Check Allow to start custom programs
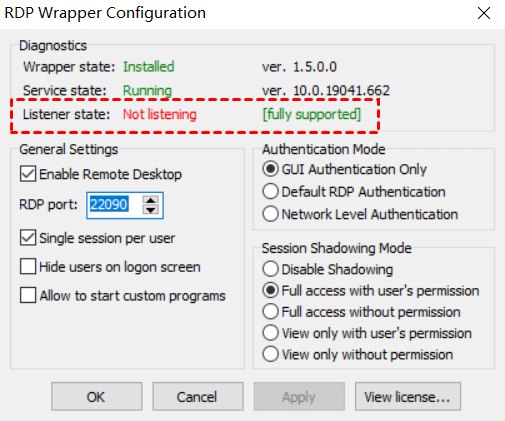This screenshot has height=421, width=505. [28, 295]
